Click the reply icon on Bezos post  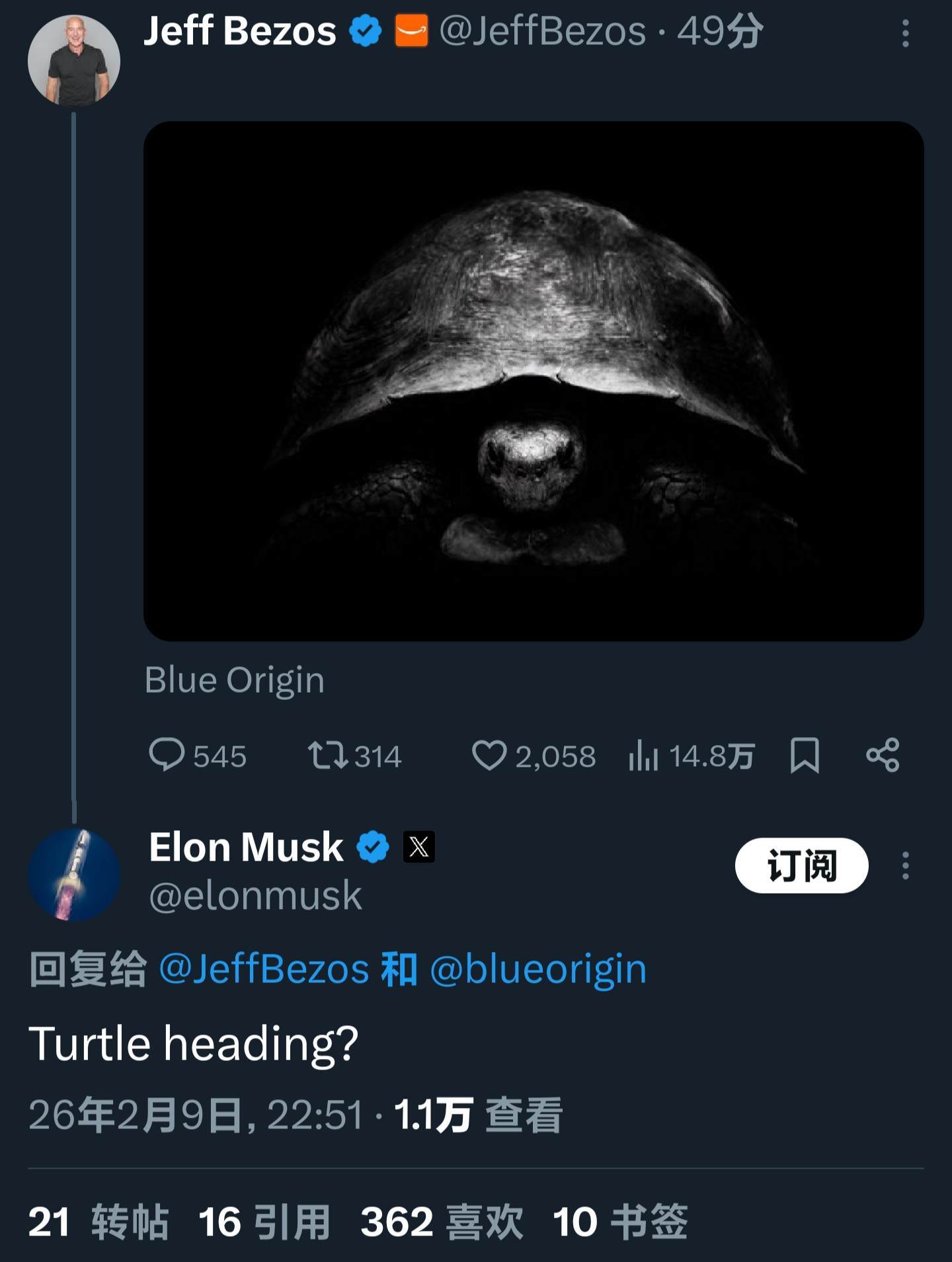(x=167, y=755)
